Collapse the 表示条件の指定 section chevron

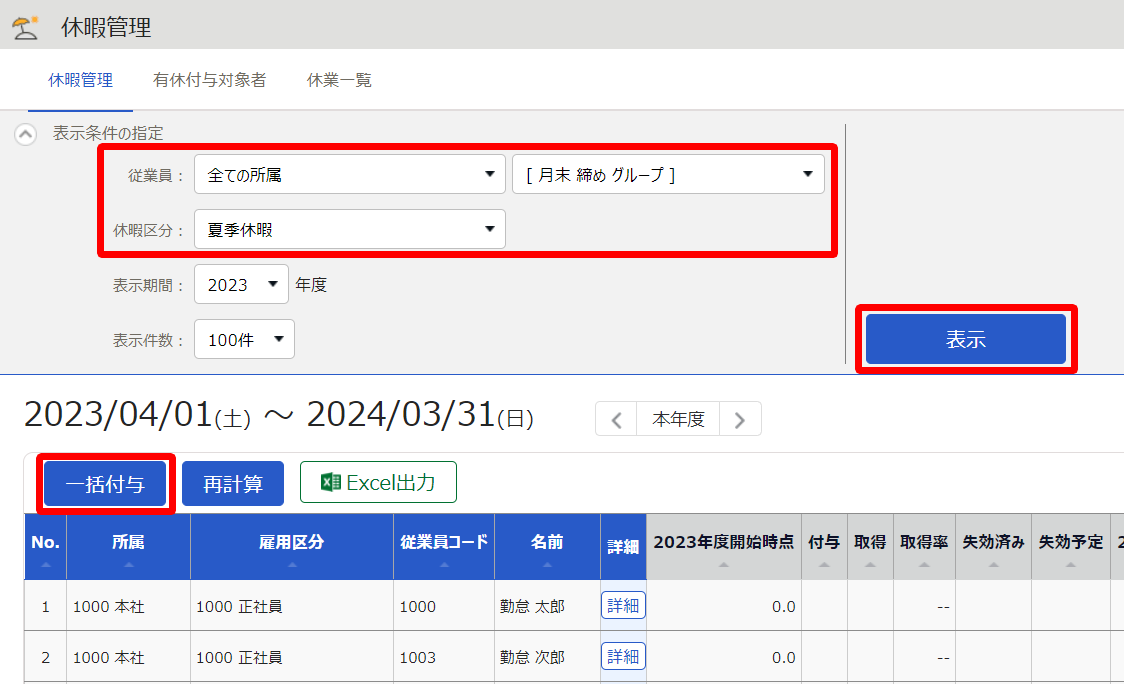(26, 134)
